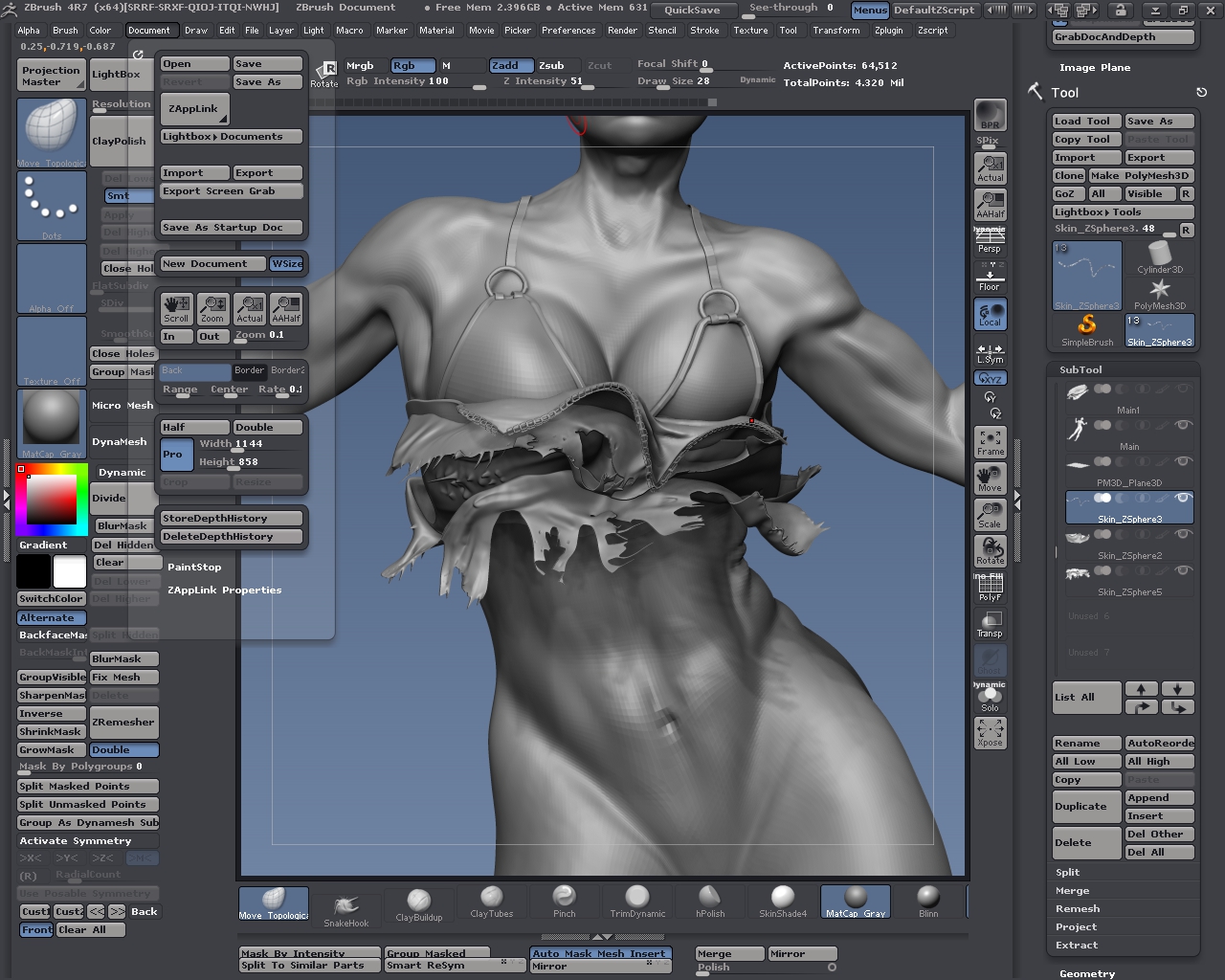Select the TrimDynamic brush
The height and width of the screenshot is (980, 1225).
(637, 902)
